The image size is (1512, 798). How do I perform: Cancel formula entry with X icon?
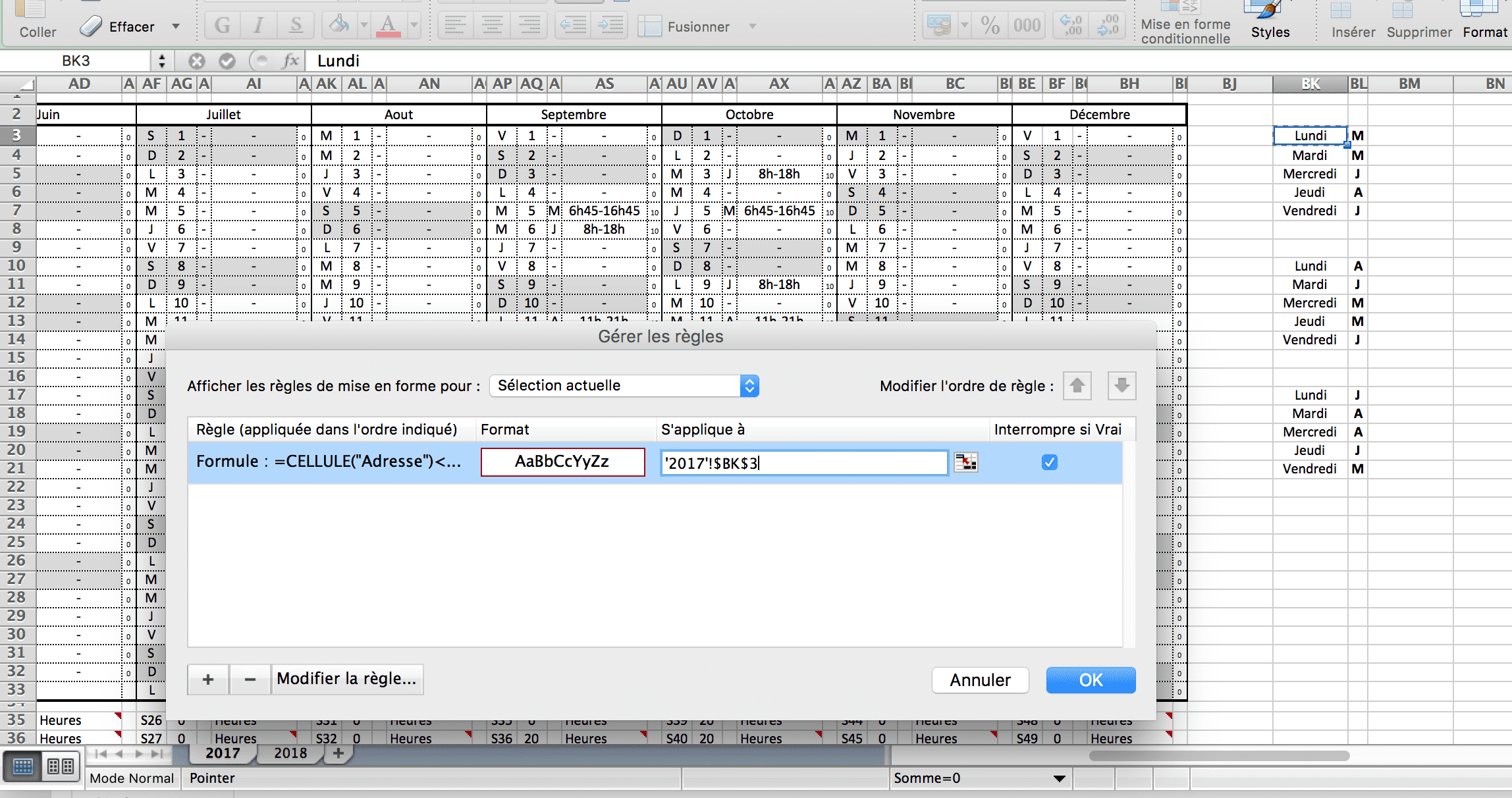pyautogui.click(x=196, y=61)
